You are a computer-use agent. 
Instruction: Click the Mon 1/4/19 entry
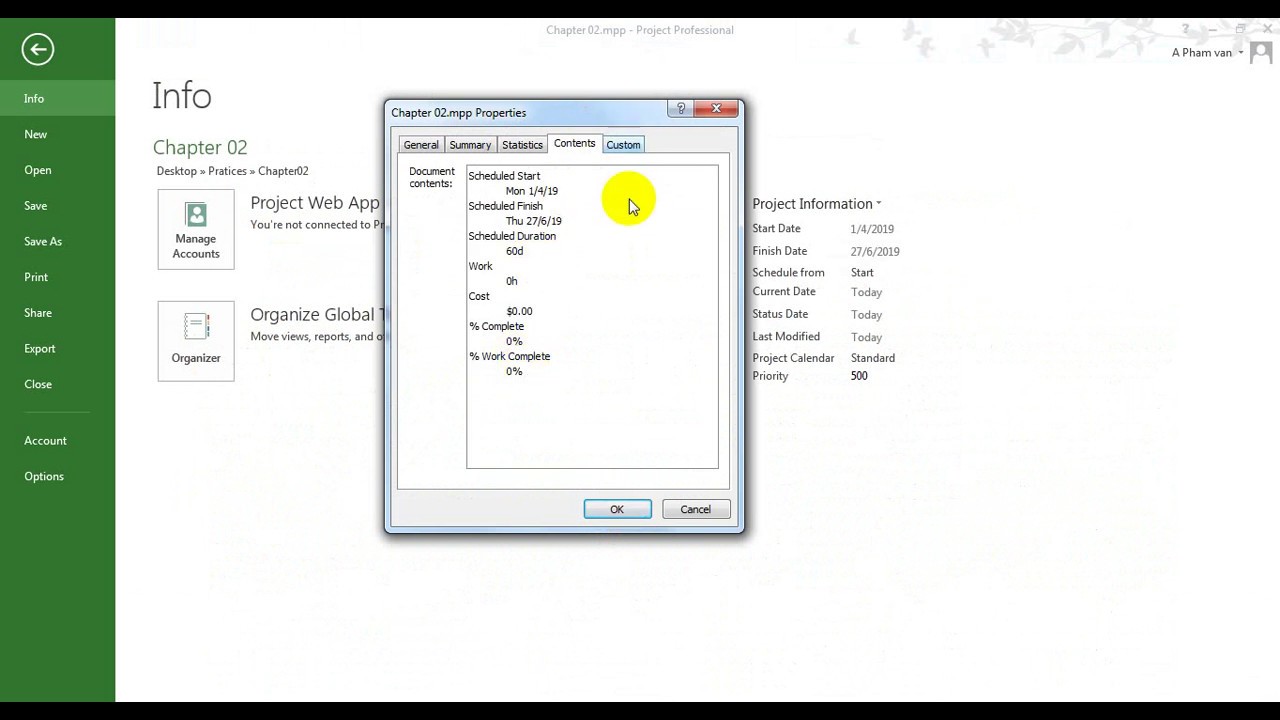coord(532,191)
